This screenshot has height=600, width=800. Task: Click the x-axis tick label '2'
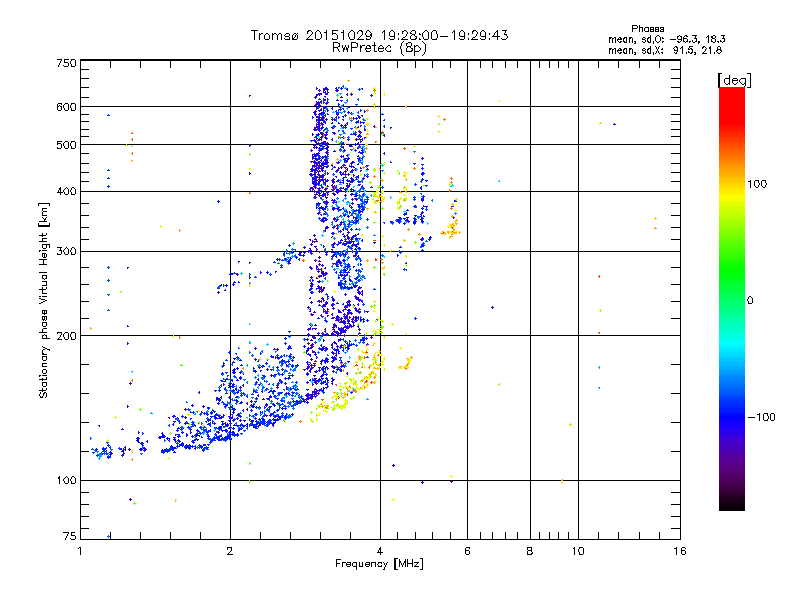(x=230, y=552)
